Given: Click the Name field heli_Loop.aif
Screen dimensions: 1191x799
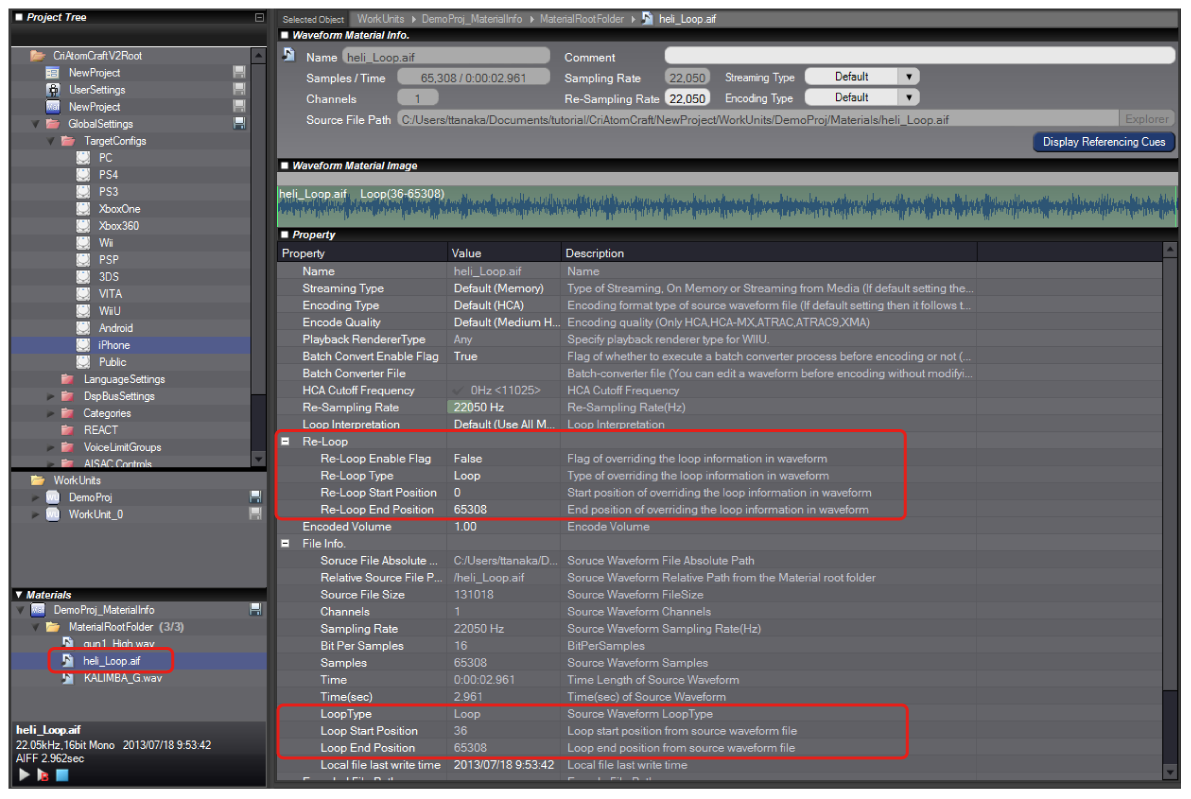Looking at the screenshot, I should coord(446,57).
